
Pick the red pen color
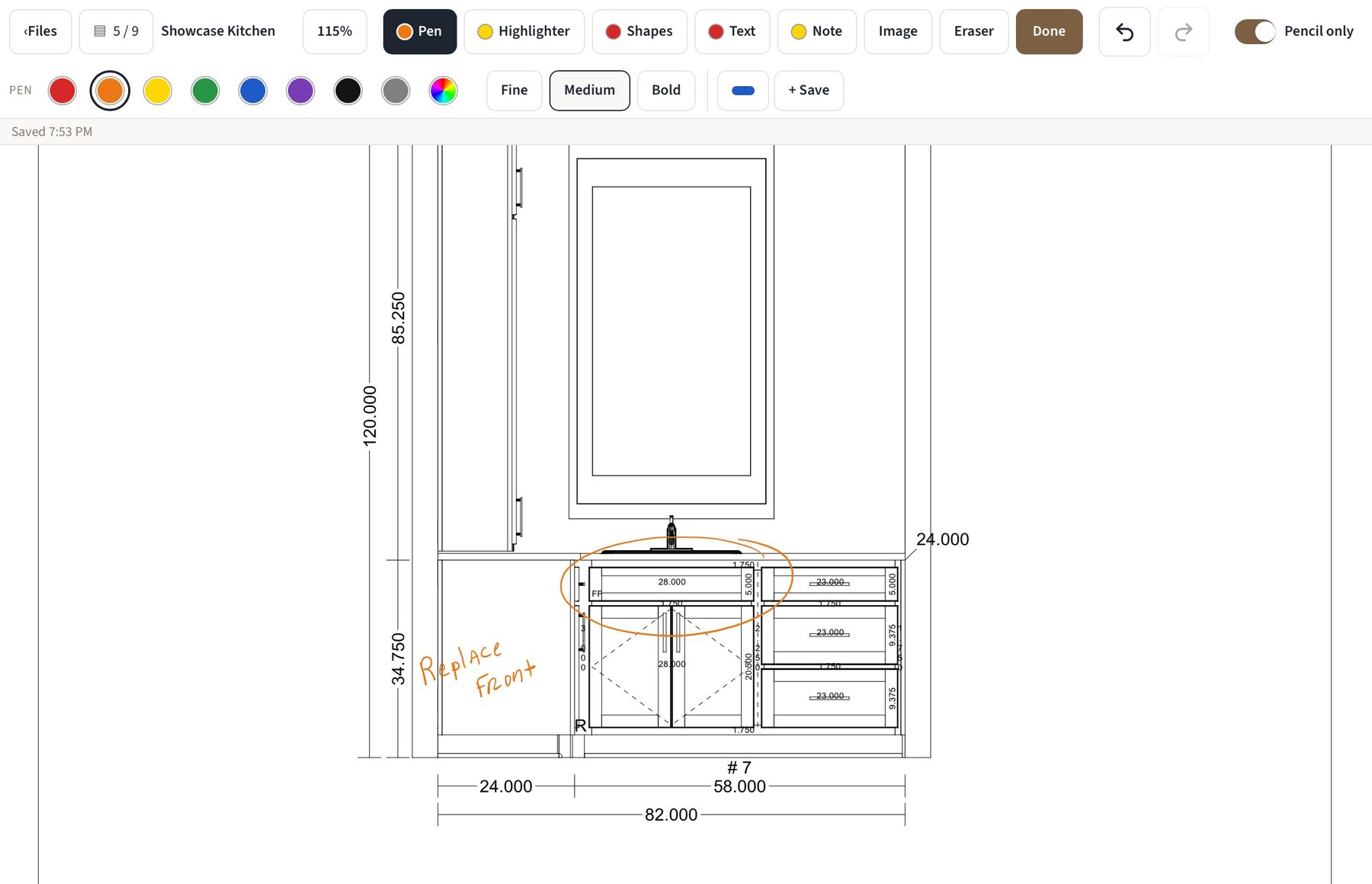click(x=63, y=91)
